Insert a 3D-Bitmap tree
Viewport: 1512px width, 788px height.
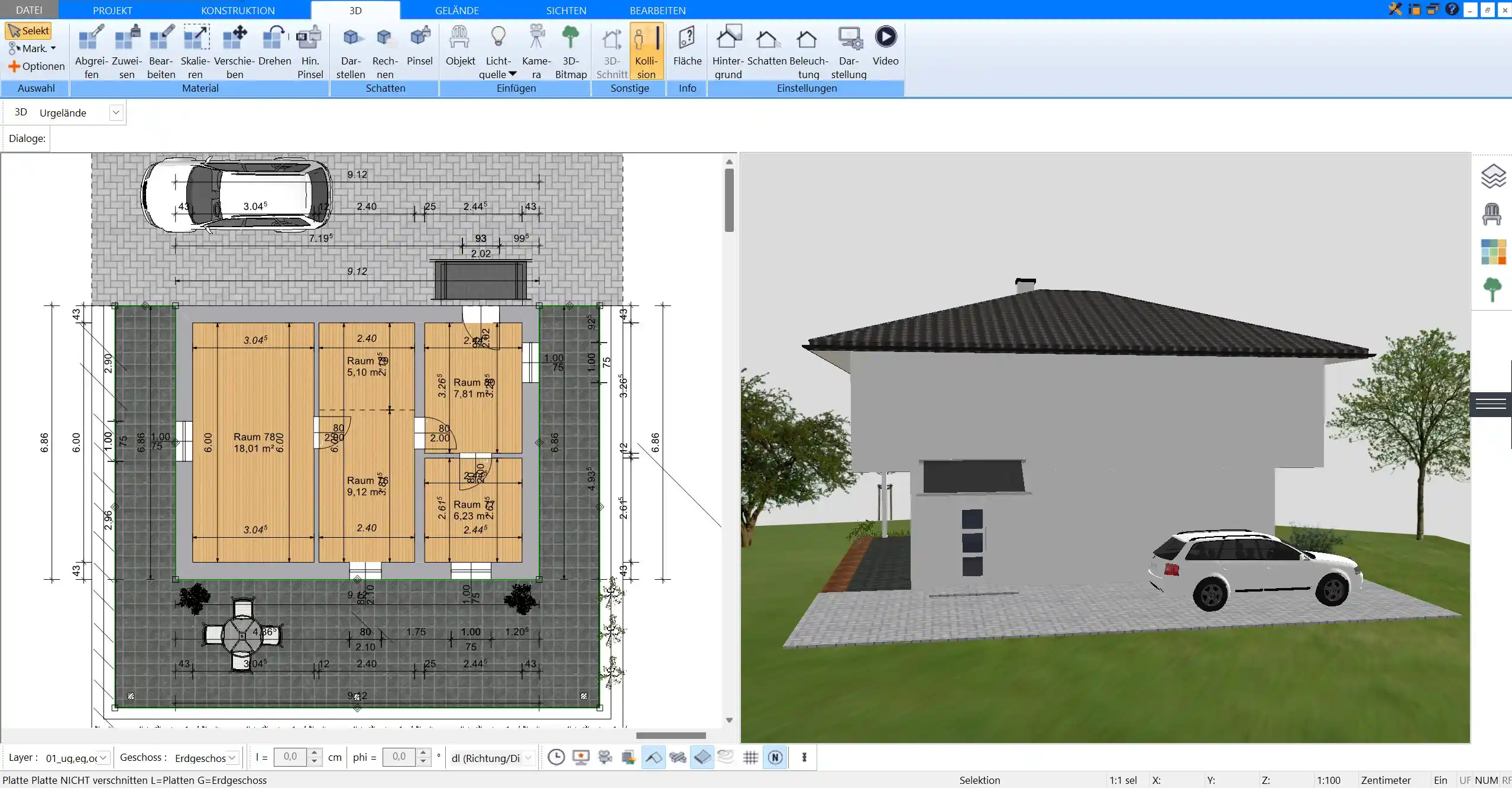pyautogui.click(x=571, y=51)
